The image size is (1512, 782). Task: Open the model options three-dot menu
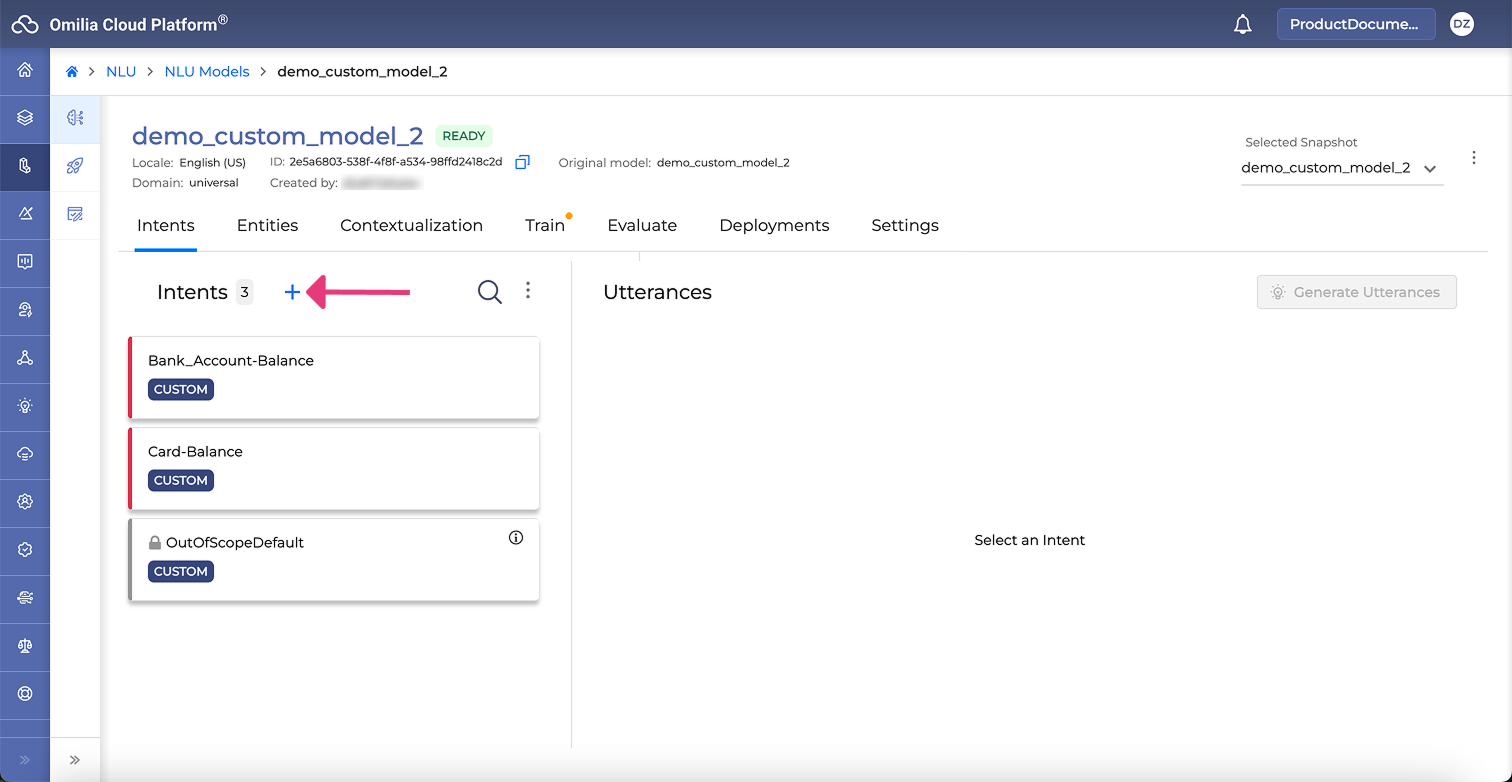click(x=1473, y=158)
